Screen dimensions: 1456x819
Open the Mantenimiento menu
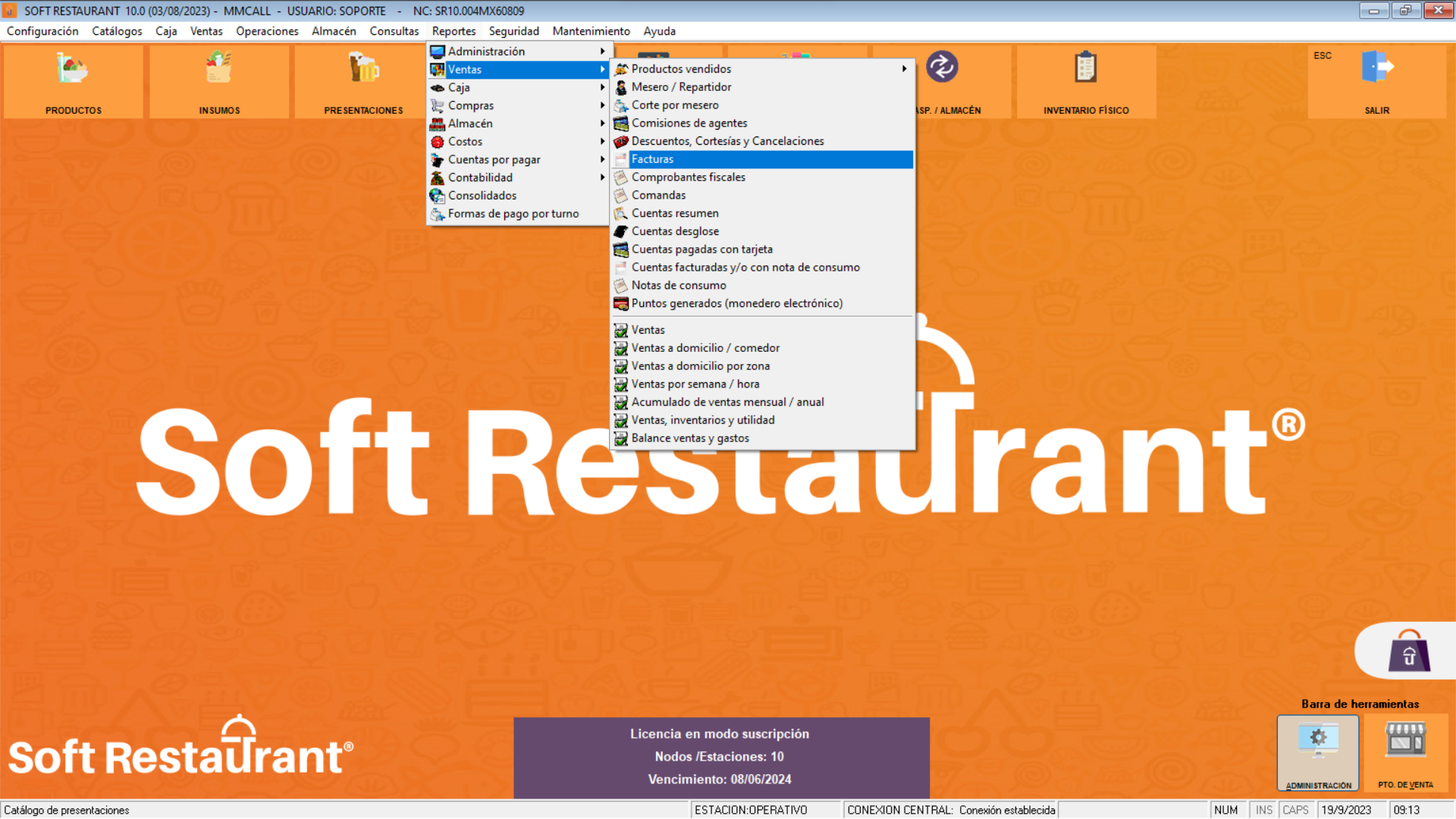591,31
